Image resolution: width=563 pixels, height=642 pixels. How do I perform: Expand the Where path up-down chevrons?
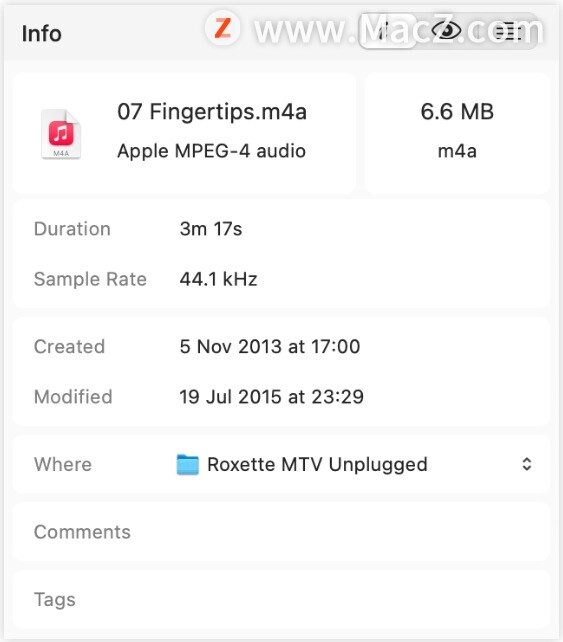(527, 464)
